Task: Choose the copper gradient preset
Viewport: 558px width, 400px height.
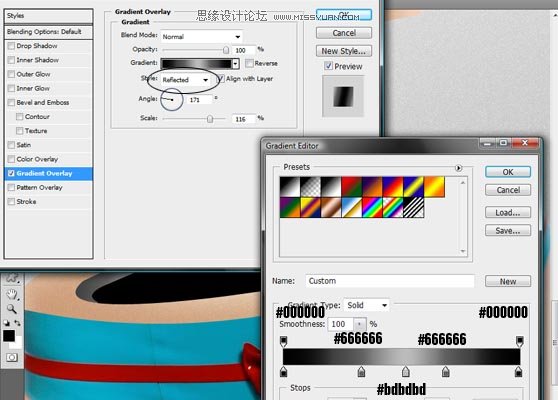Action: point(331,207)
